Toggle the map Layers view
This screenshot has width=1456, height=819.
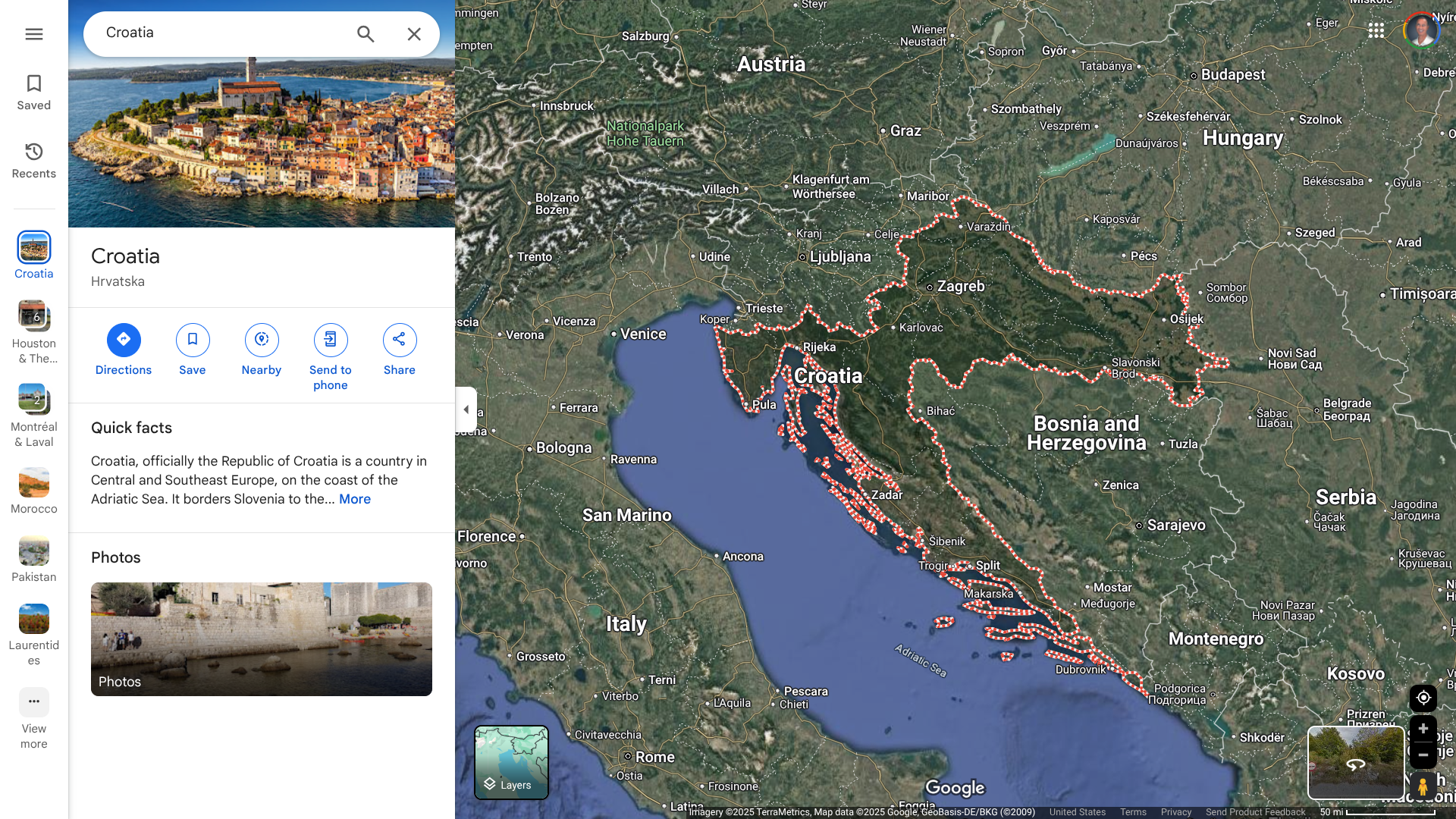pos(511,762)
